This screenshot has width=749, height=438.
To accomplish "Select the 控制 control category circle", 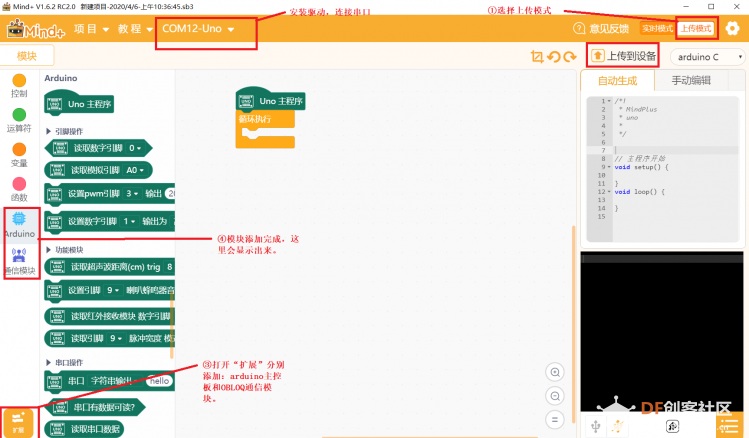I will click(x=19, y=80).
